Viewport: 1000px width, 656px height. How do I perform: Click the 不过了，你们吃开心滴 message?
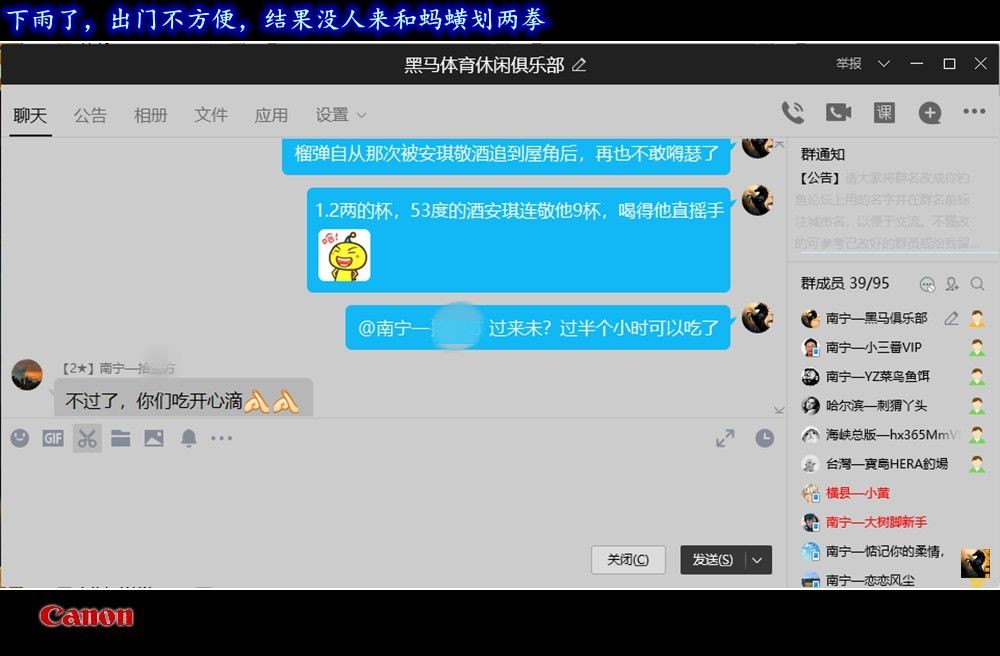tap(183, 398)
